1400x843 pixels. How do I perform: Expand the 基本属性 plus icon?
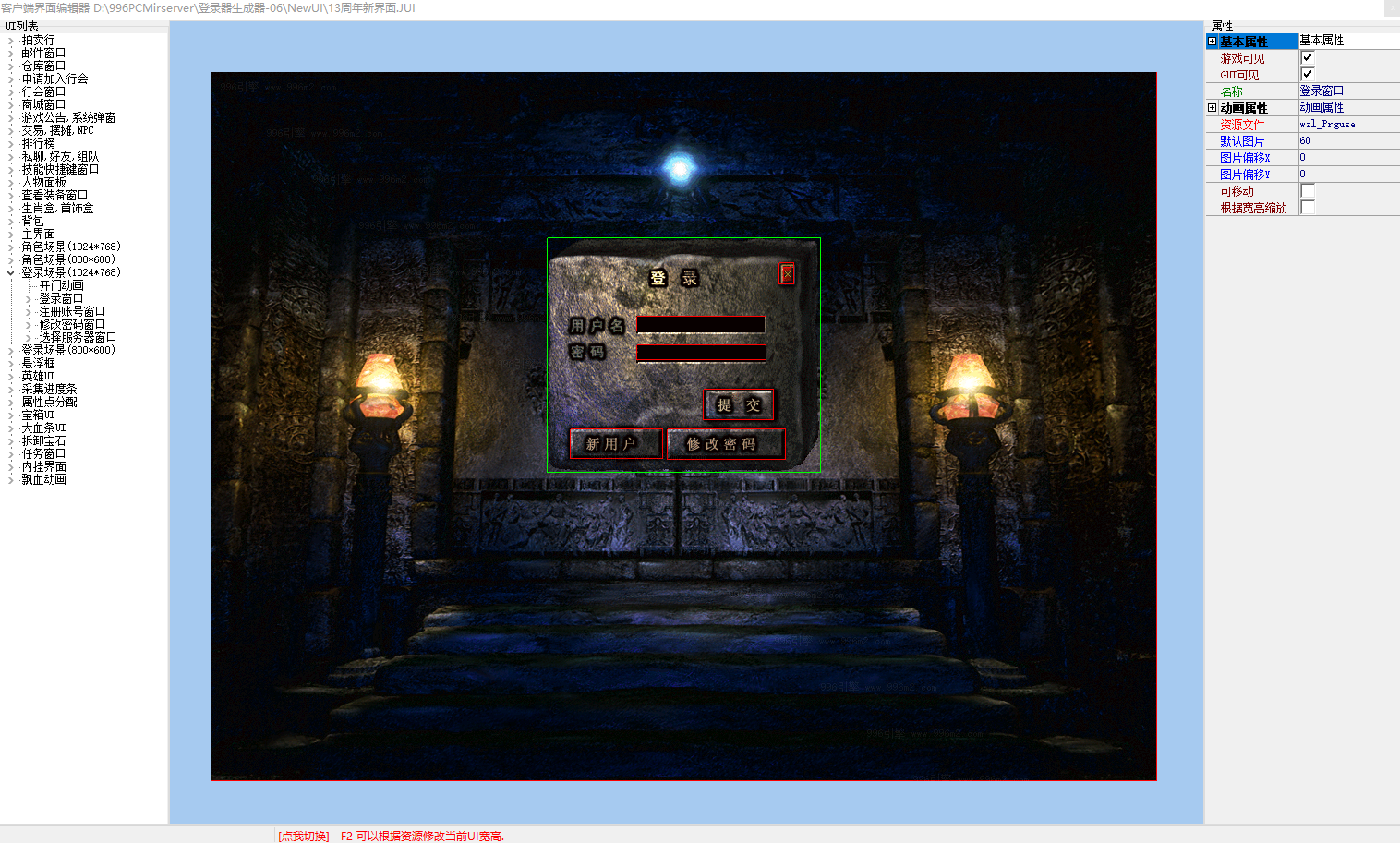pos(1212,42)
